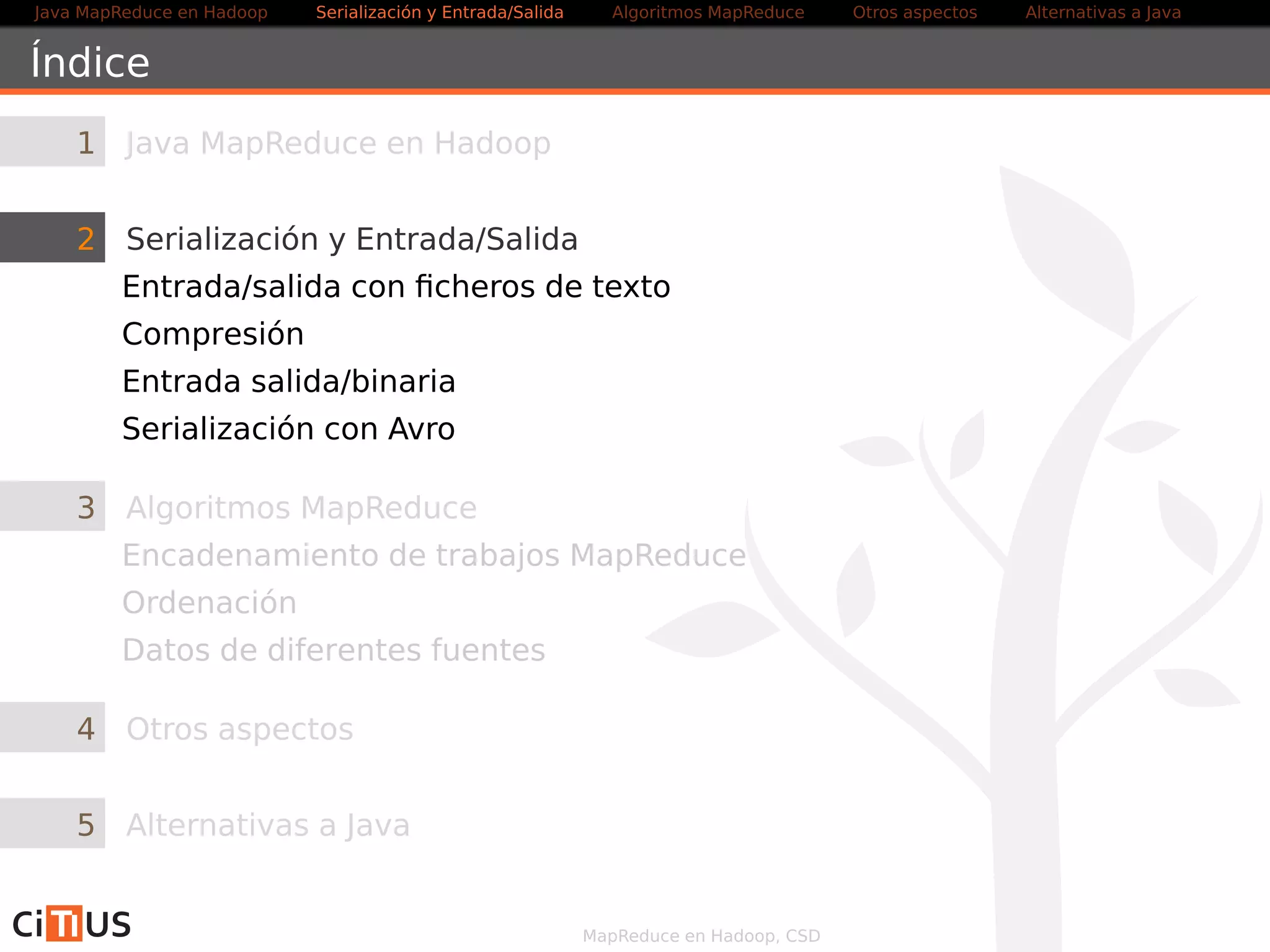This screenshot has width=1270, height=952.
Task: Jump to 'Serialización con Avro'
Action: (288, 428)
